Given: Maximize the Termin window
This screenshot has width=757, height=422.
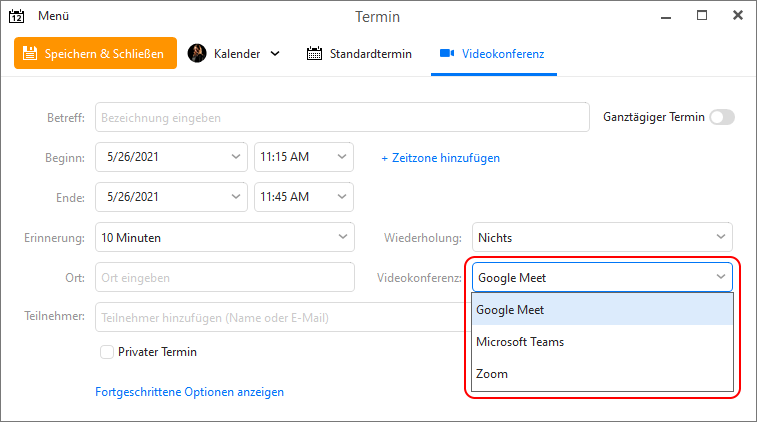Looking at the screenshot, I should coord(702,15).
